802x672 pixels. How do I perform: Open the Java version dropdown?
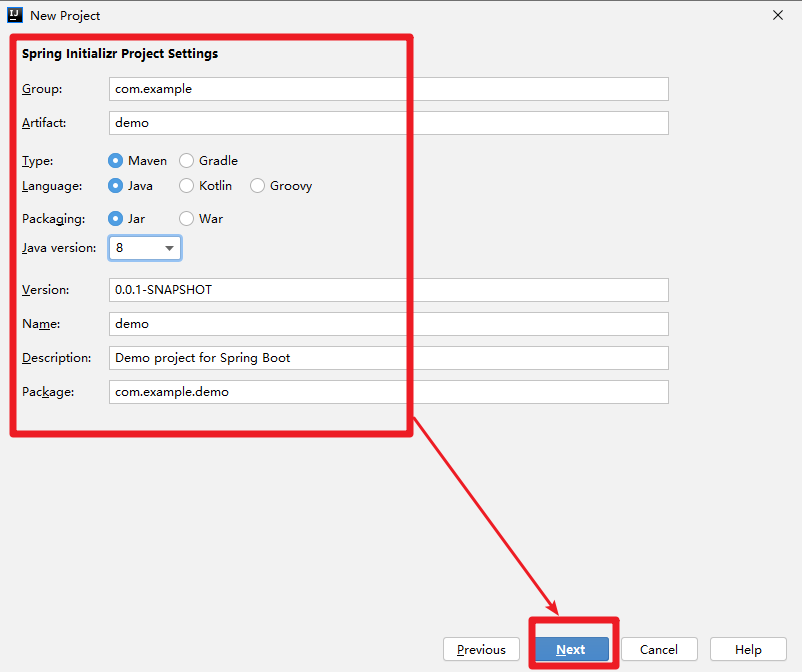point(145,248)
